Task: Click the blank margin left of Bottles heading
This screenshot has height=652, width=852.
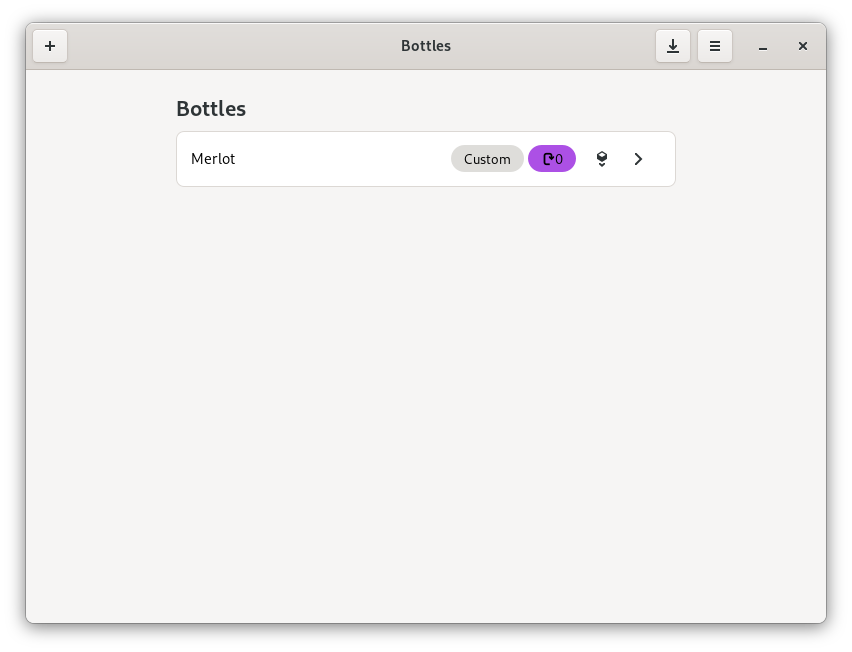Action: pyautogui.click(x=100, y=109)
